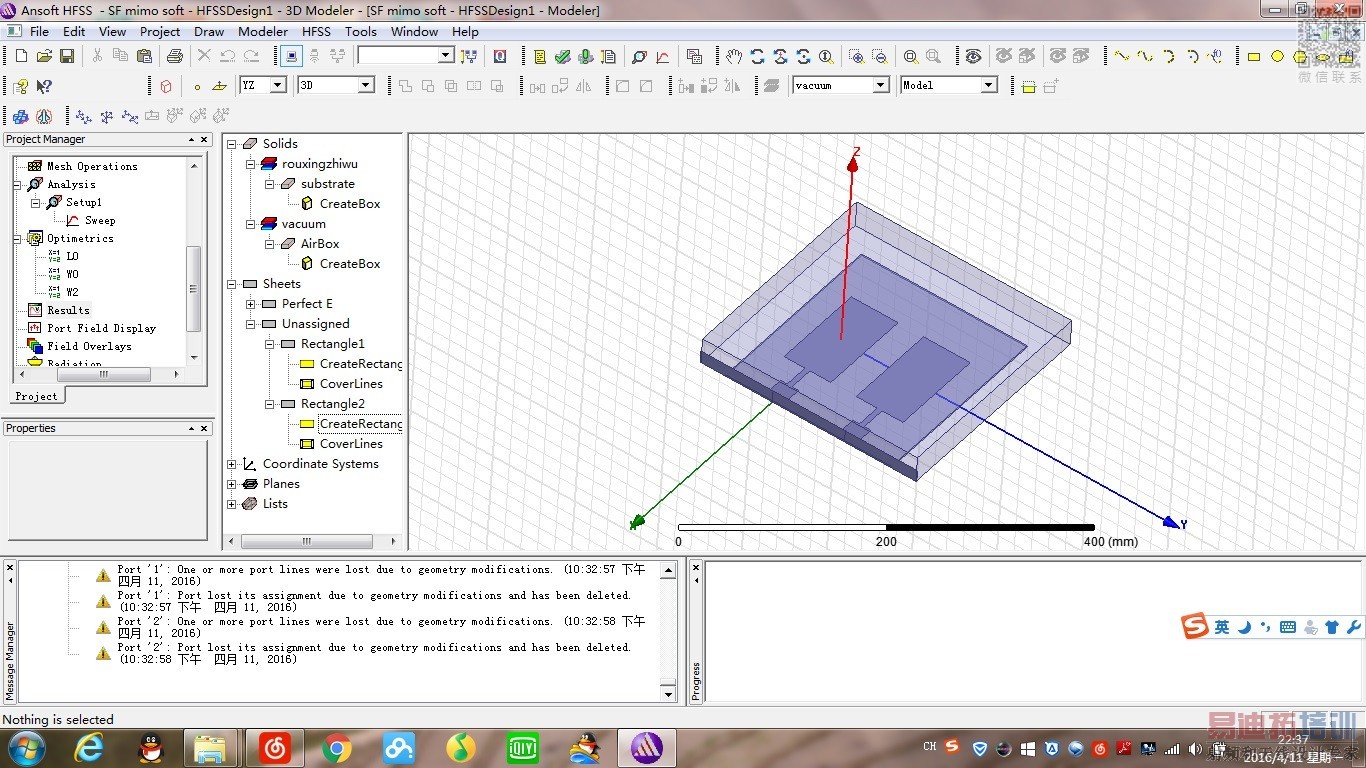Toggle the Properties panel pin
Viewport: 1366px width, 768px height.
tap(191, 429)
